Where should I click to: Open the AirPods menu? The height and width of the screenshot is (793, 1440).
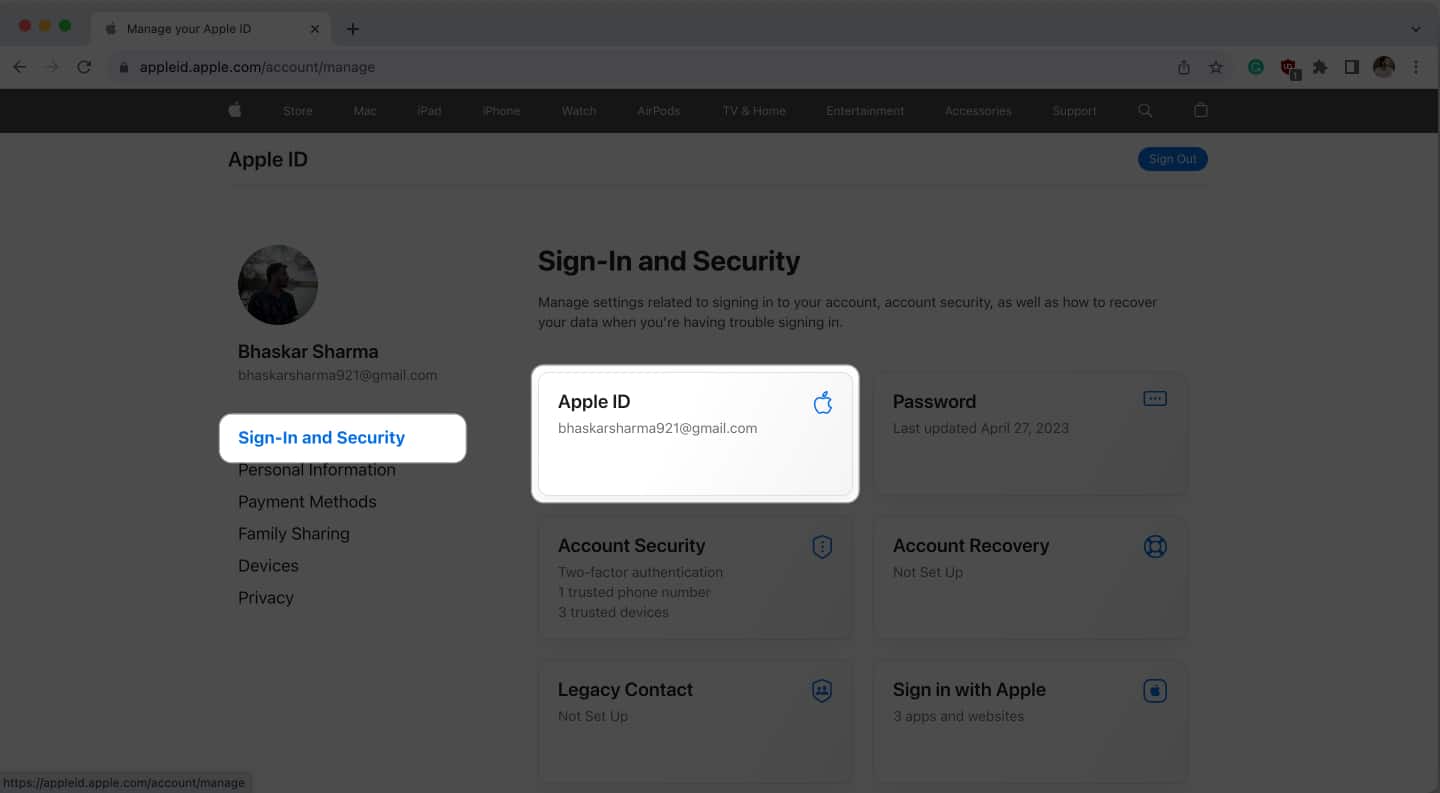click(659, 111)
